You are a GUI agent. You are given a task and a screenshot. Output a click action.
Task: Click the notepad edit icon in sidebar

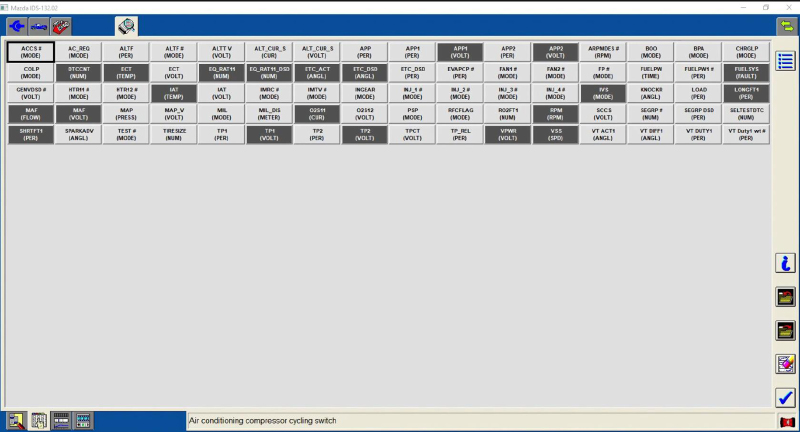click(x=786, y=364)
